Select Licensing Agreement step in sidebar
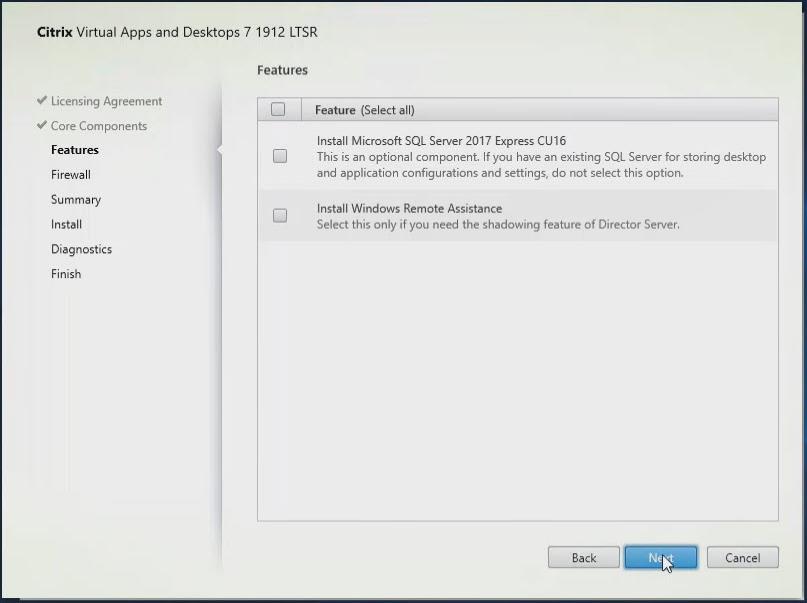This screenshot has width=807, height=603. pos(107,101)
